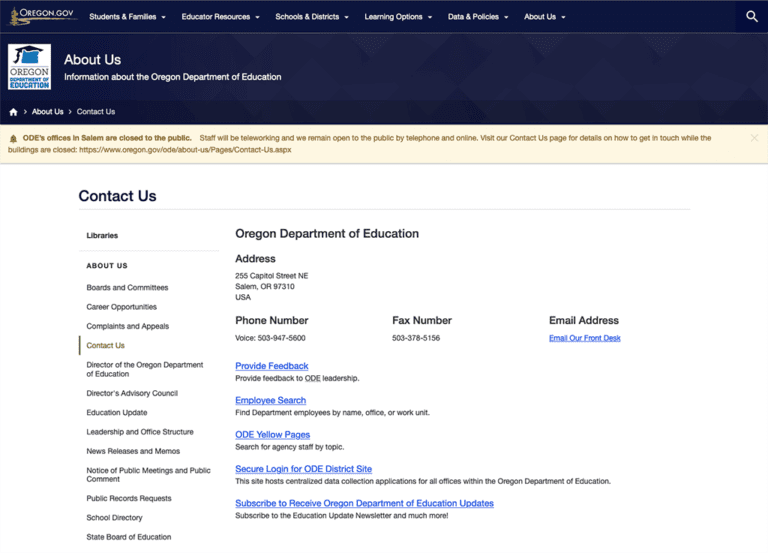
Task: Open the Educator Resources menu
Action: click(x=220, y=17)
